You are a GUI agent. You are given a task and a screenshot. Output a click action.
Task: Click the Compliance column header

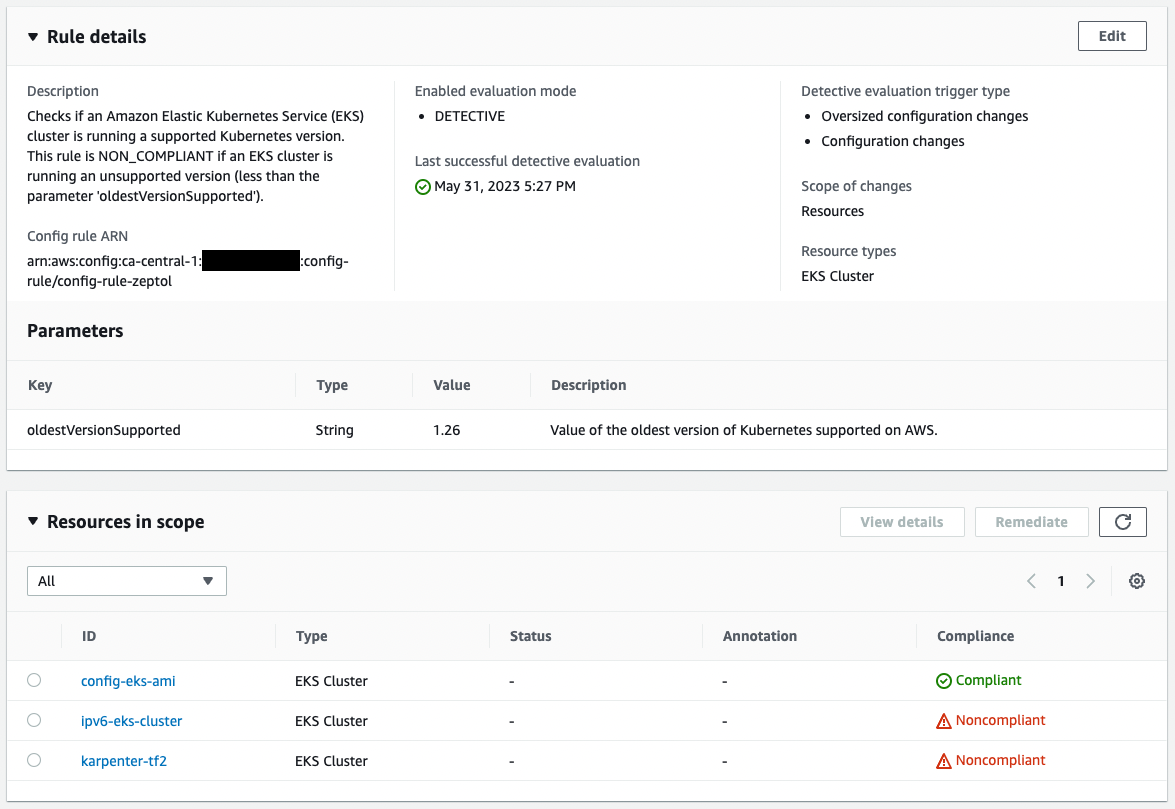pyautogui.click(x=974, y=636)
